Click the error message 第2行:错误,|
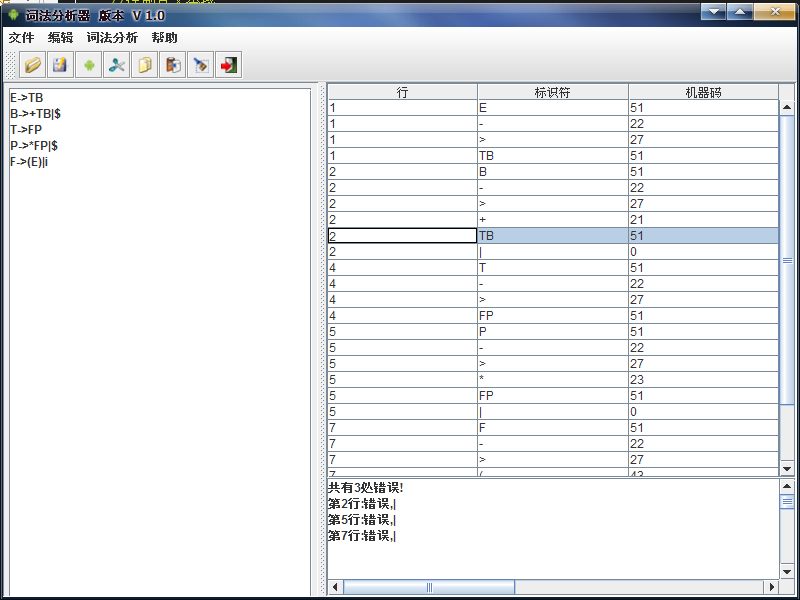Viewport: 800px width, 600px height. click(x=362, y=504)
